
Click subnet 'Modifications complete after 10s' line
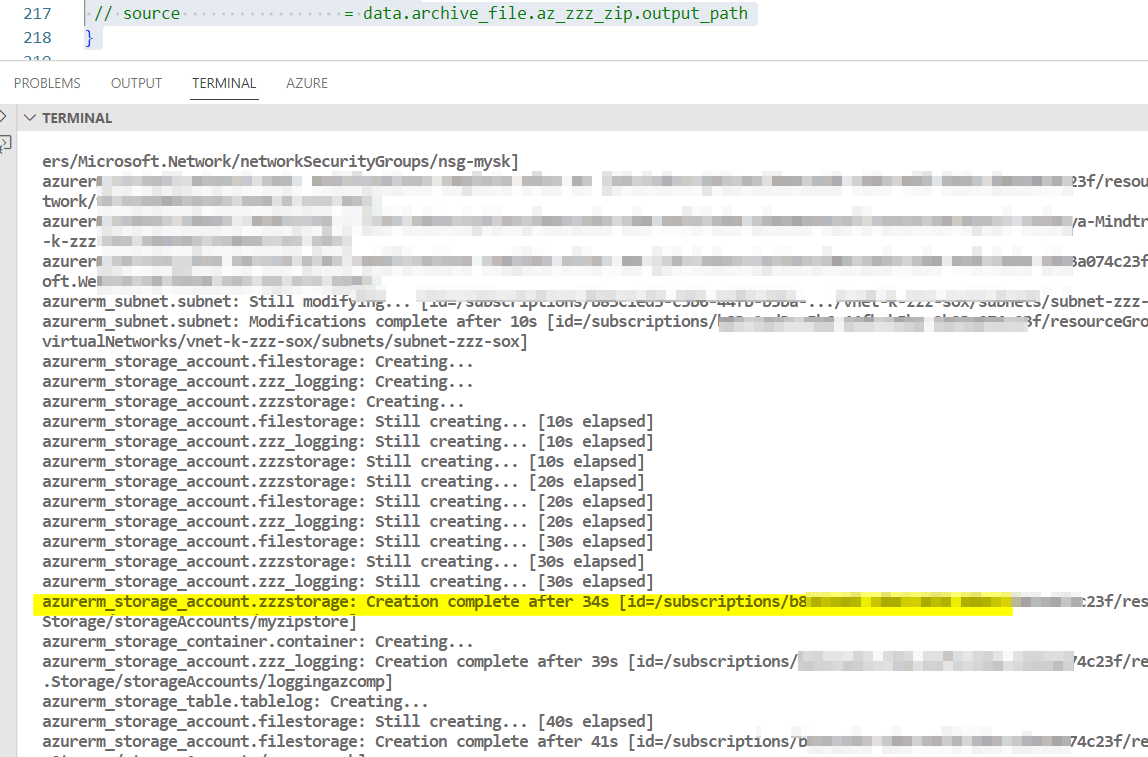(594, 321)
